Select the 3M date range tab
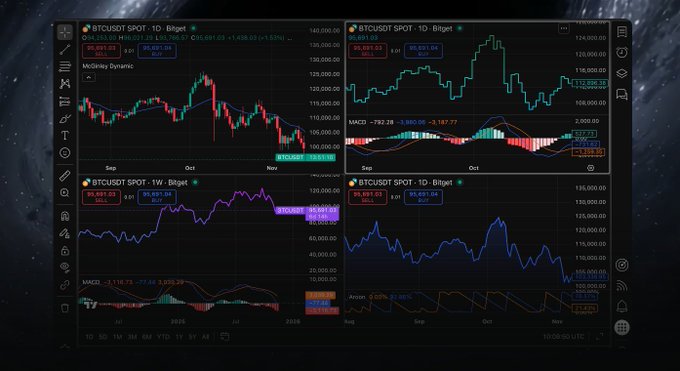The image size is (680, 371). (132, 337)
